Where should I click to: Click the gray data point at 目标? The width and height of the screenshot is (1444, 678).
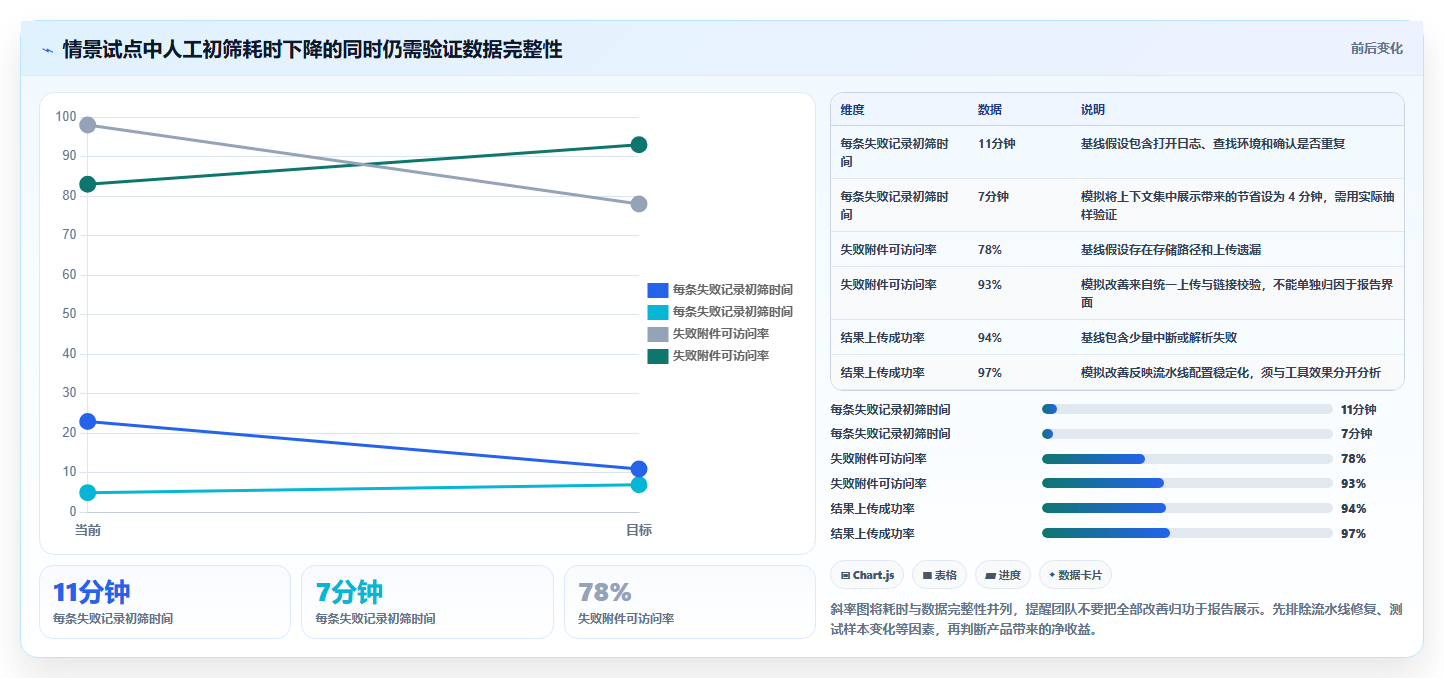tap(639, 204)
